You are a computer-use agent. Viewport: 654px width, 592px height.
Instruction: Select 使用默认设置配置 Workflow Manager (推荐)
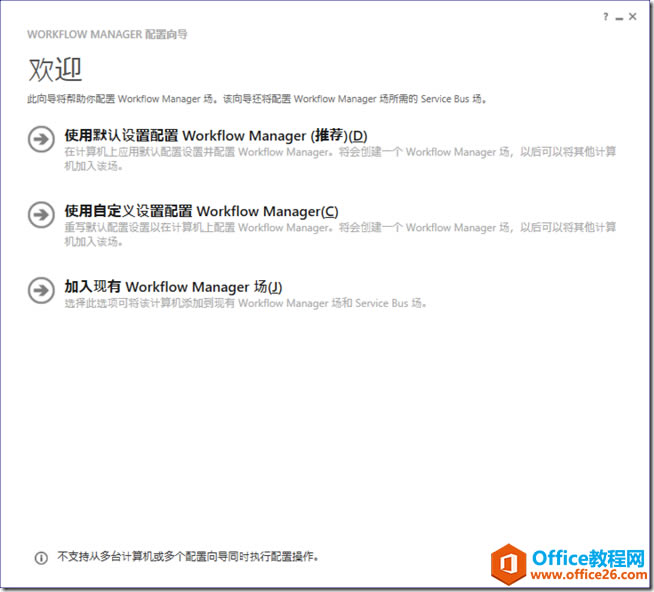coord(216,136)
